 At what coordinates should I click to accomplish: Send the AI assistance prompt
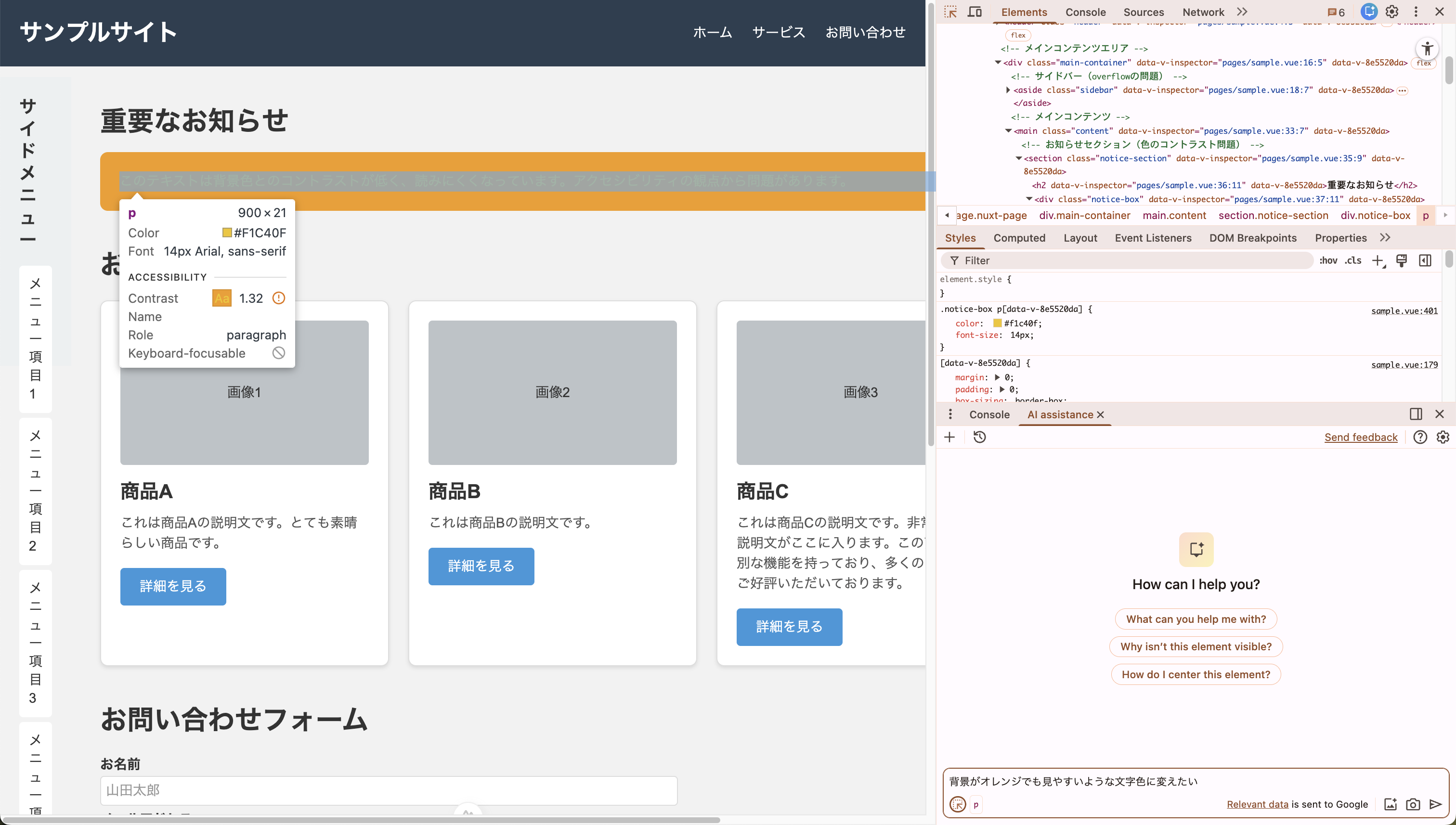pyautogui.click(x=1436, y=804)
